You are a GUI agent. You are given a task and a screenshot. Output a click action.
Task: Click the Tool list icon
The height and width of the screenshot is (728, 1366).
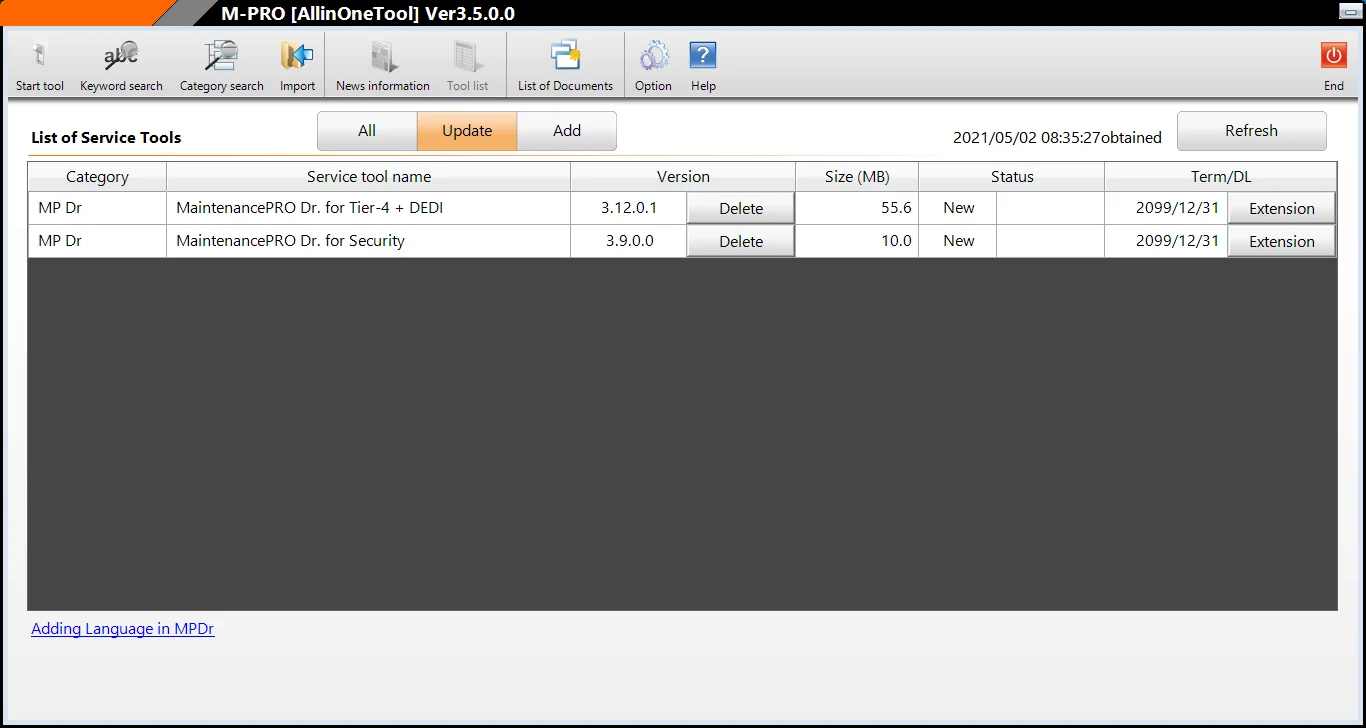[x=467, y=56]
